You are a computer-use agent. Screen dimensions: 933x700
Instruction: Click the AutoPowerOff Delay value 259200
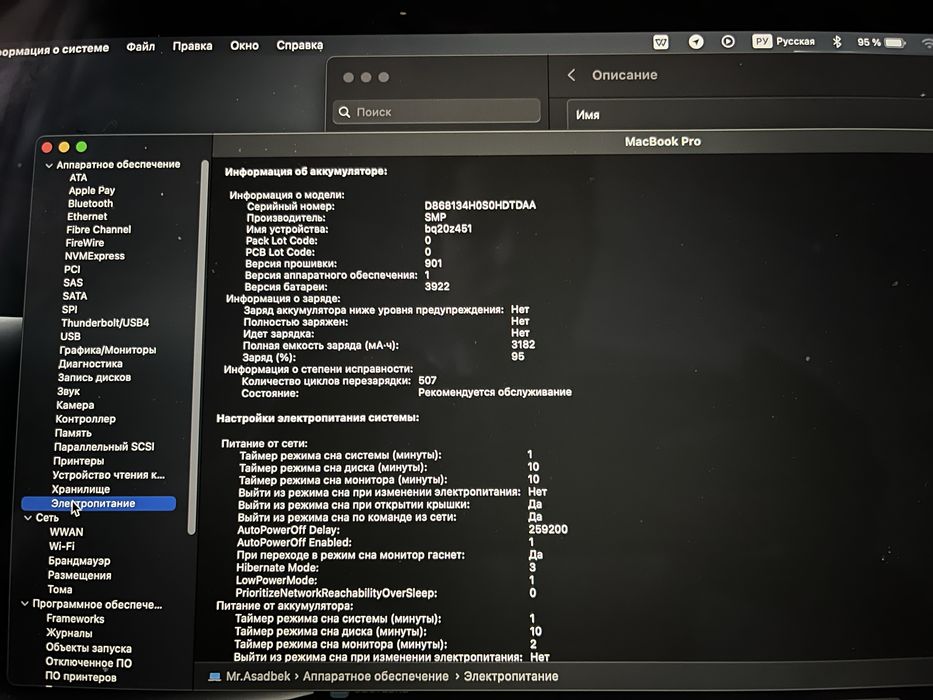(x=547, y=529)
